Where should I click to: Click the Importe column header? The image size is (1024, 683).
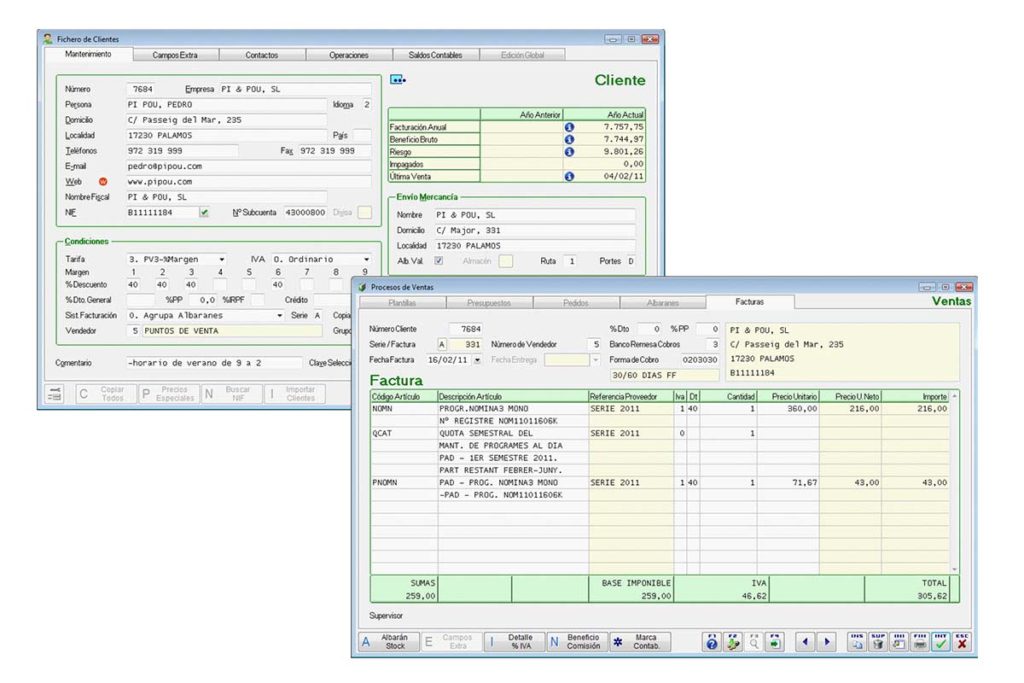[916, 396]
